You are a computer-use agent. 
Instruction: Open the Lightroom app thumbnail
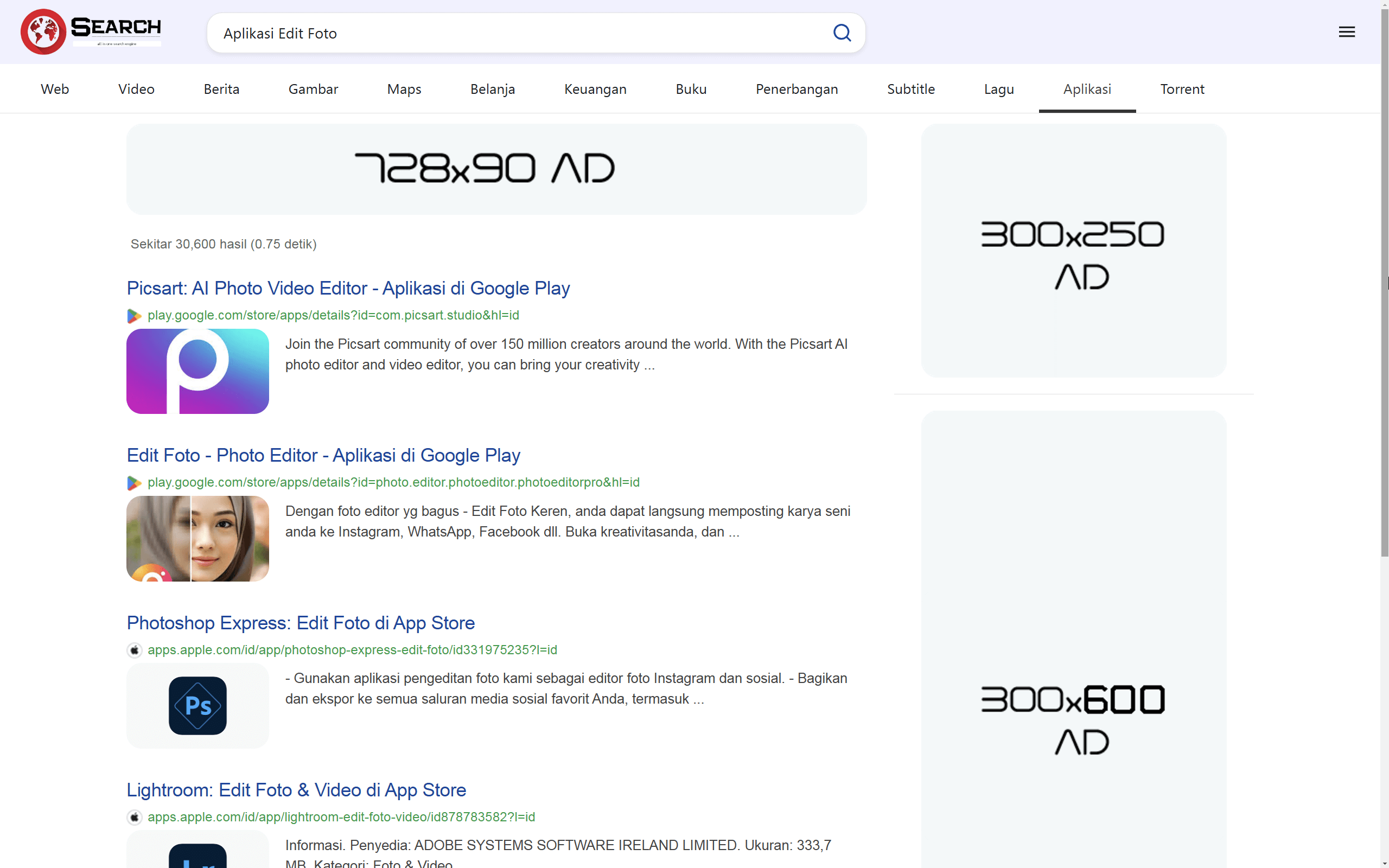coord(197,849)
